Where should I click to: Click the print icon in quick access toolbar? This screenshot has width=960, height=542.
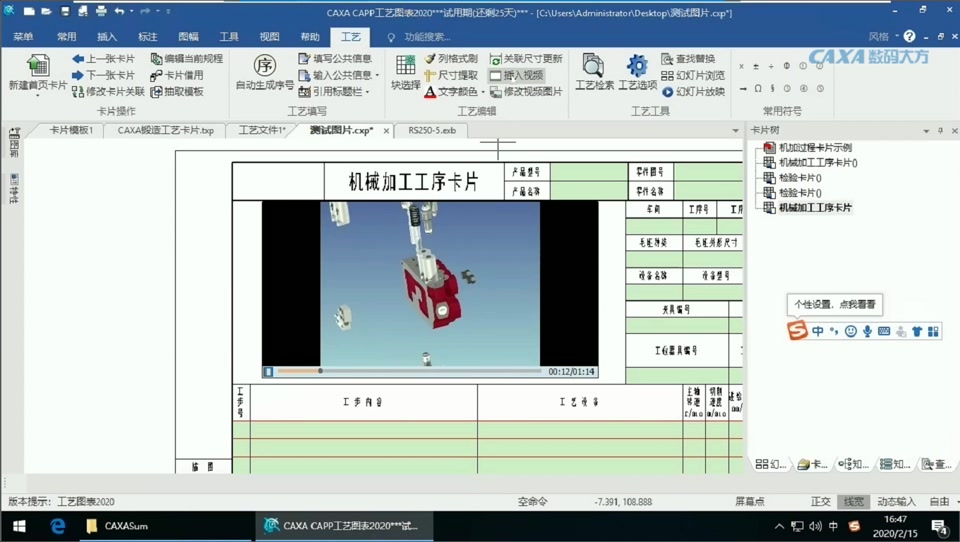(101, 11)
